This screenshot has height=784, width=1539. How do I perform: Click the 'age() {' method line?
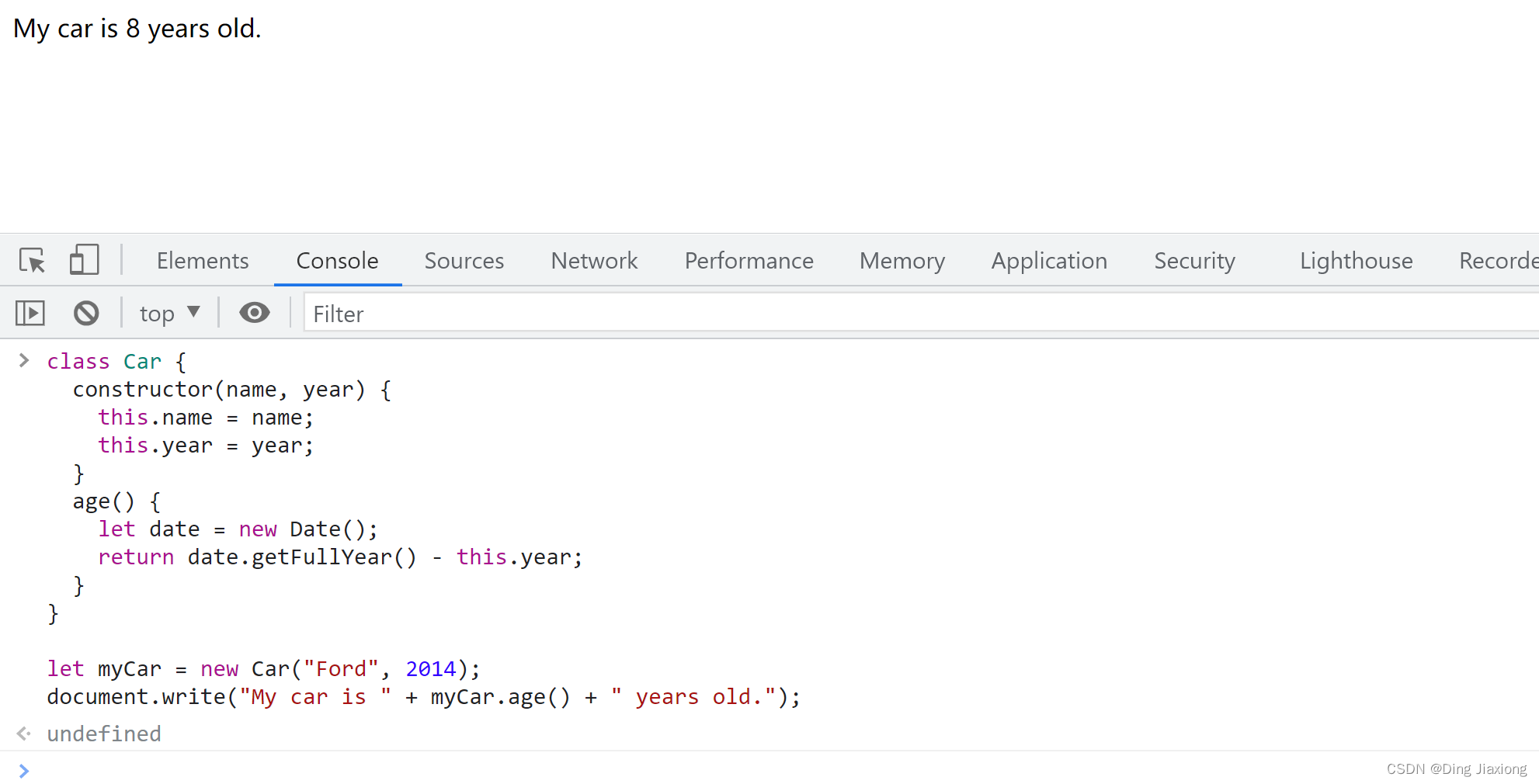[116, 501]
